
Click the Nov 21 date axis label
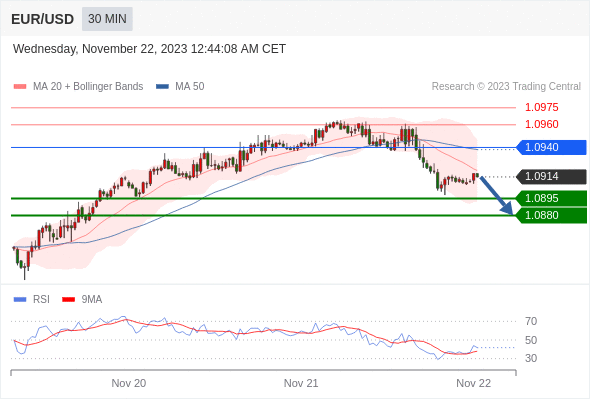point(301,383)
